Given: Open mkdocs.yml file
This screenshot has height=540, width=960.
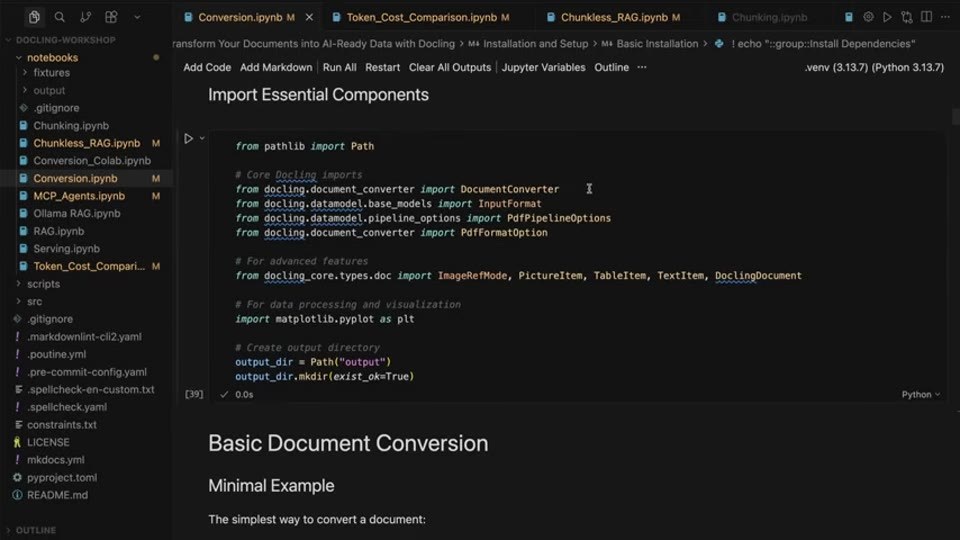Looking at the screenshot, I should tap(55, 460).
